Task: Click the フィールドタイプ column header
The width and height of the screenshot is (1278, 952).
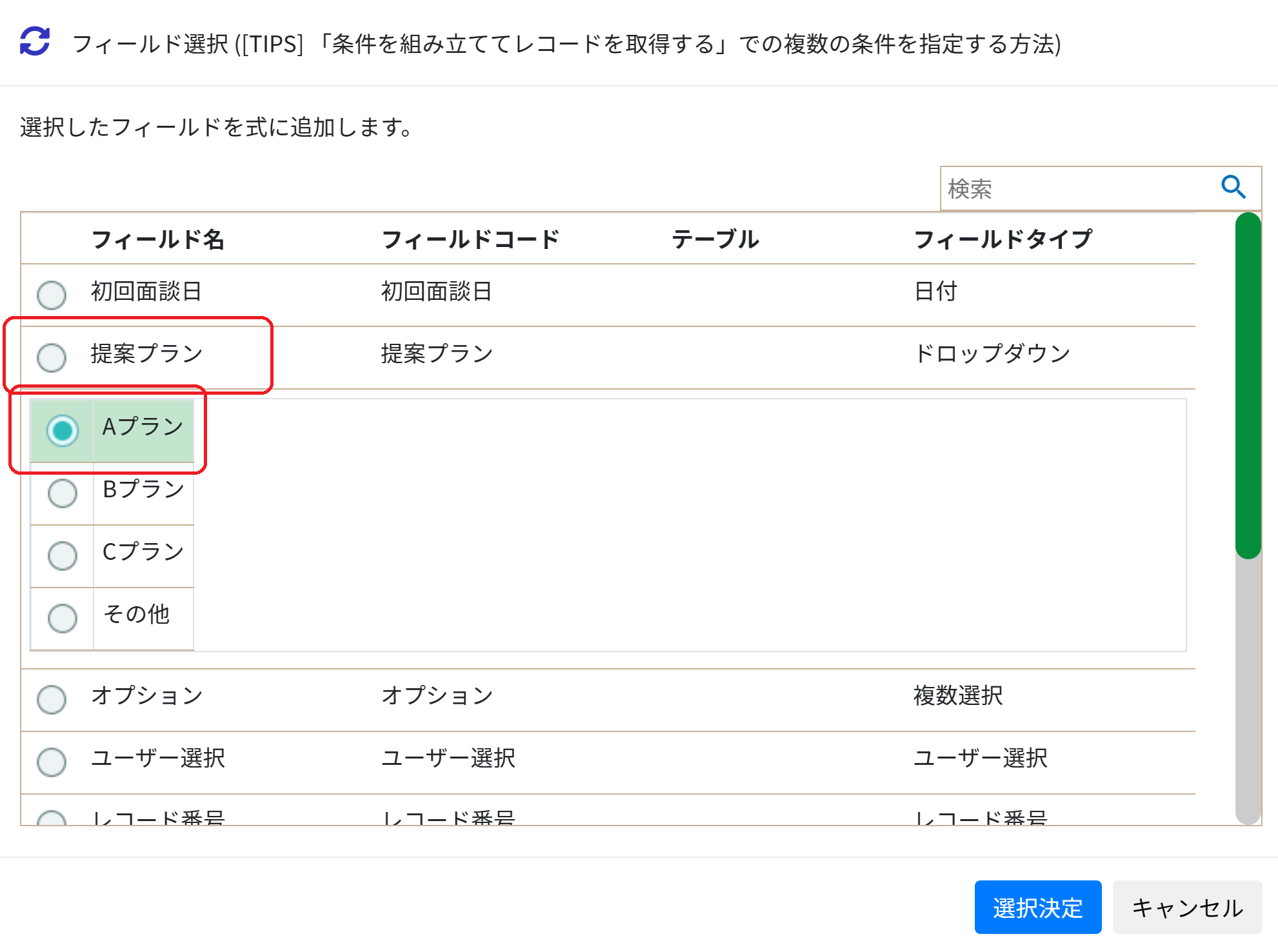Action: click(x=1003, y=239)
